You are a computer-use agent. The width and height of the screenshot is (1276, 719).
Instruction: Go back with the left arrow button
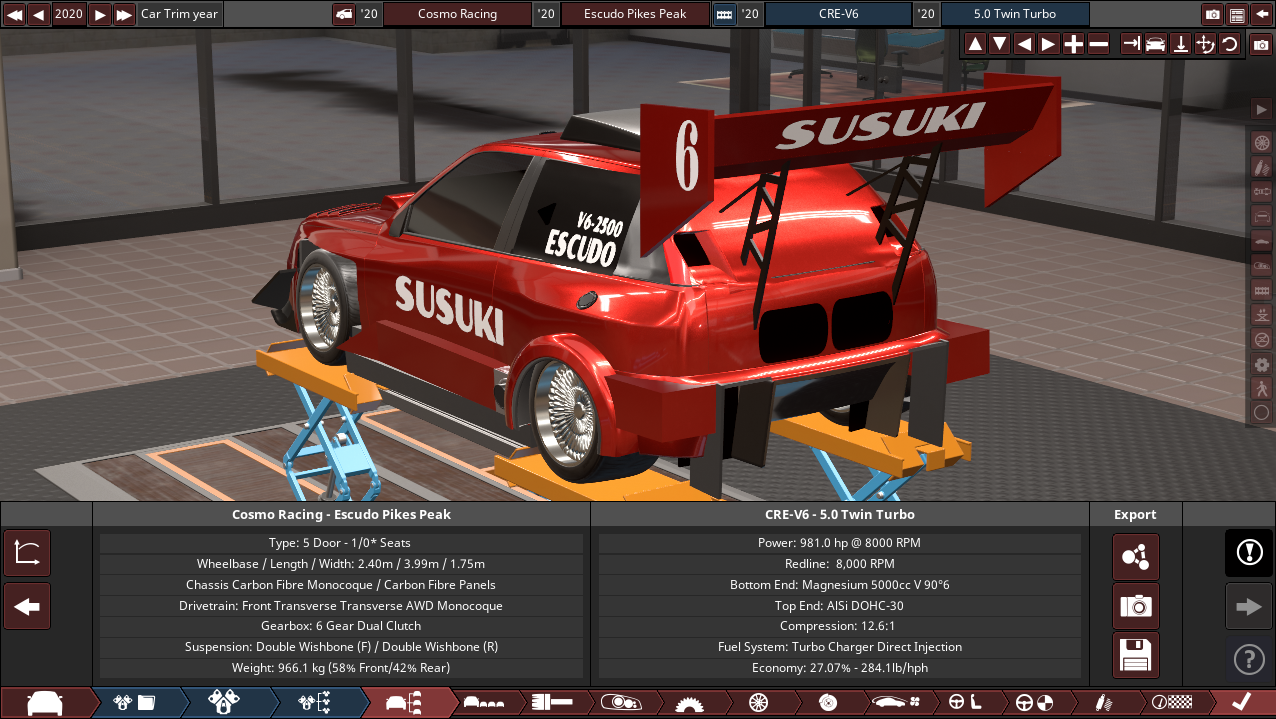(27, 606)
